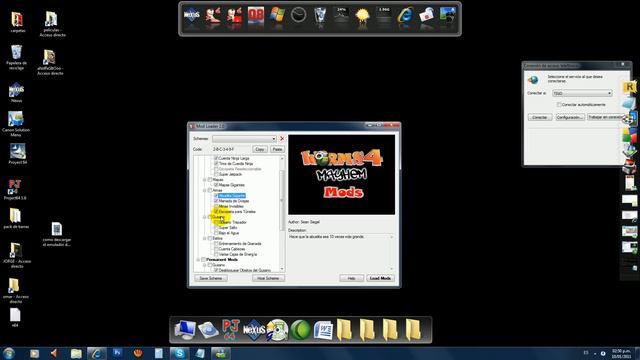Toggle 'Cuerda Ninja Larga' checkbox
The width and height of the screenshot is (640, 360).
[216, 158]
